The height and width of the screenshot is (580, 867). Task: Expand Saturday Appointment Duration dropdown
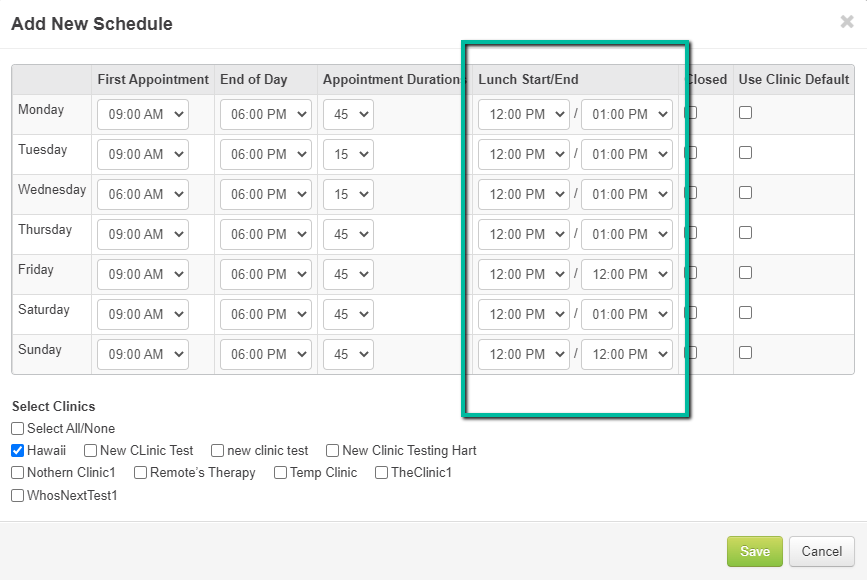coord(348,315)
